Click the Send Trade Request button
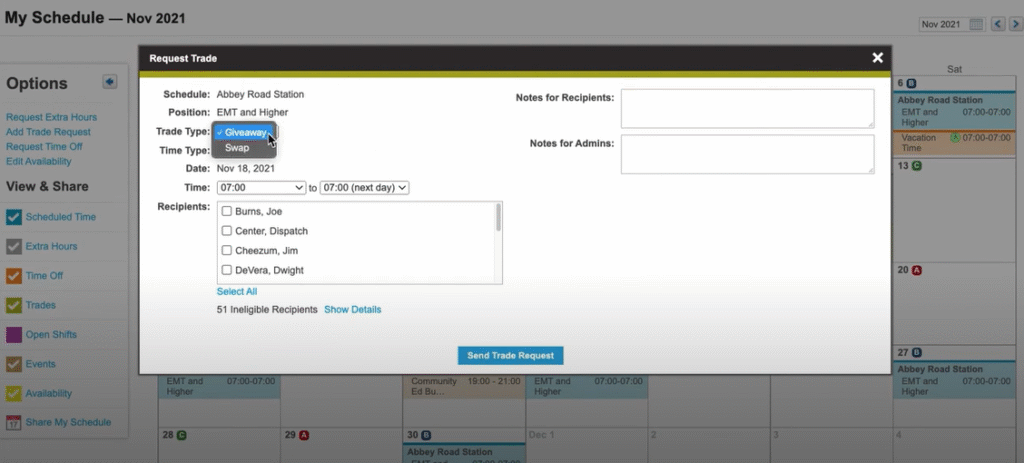1024x463 pixels. (510, 355)
